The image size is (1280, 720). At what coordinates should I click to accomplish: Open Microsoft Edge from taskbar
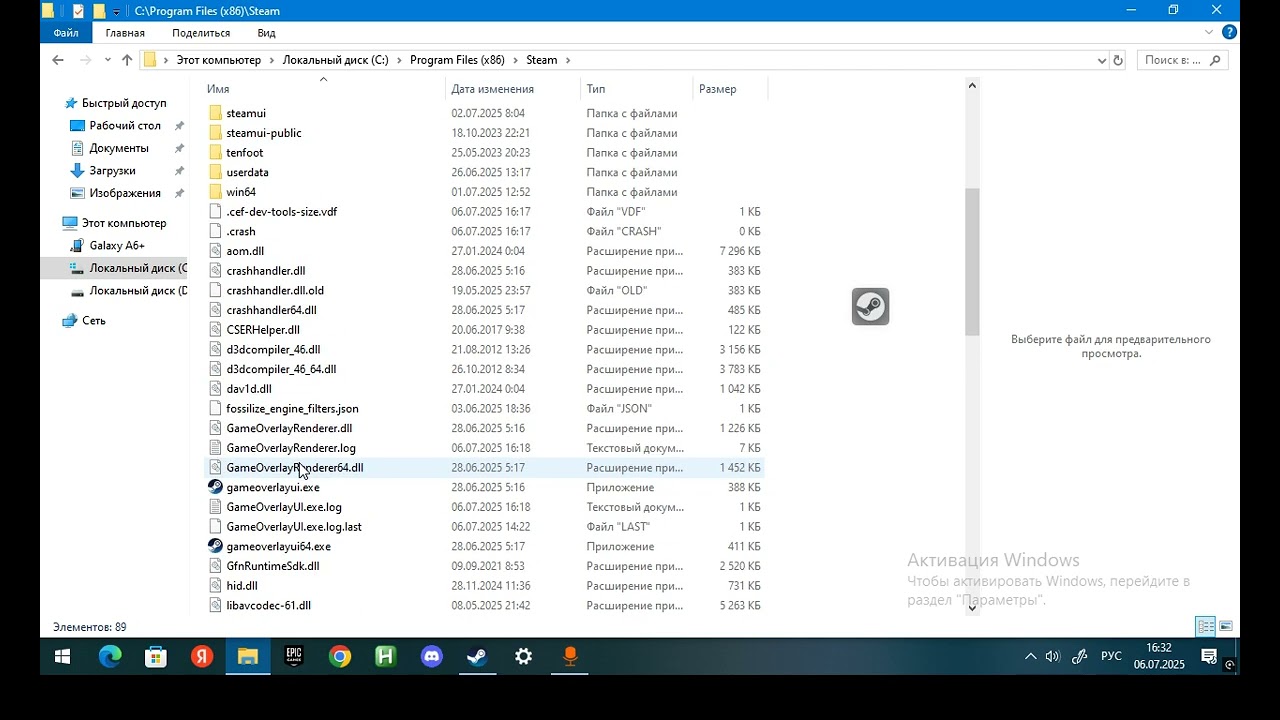pyautogui.click(x=110, y=657)
